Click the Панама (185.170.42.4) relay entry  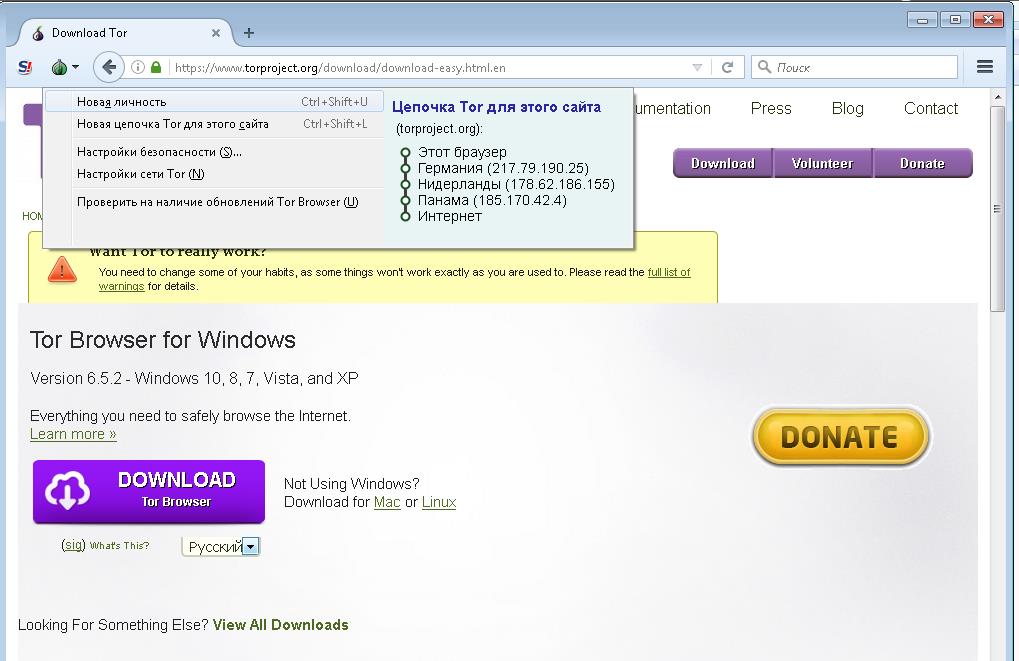pos(492,200)
